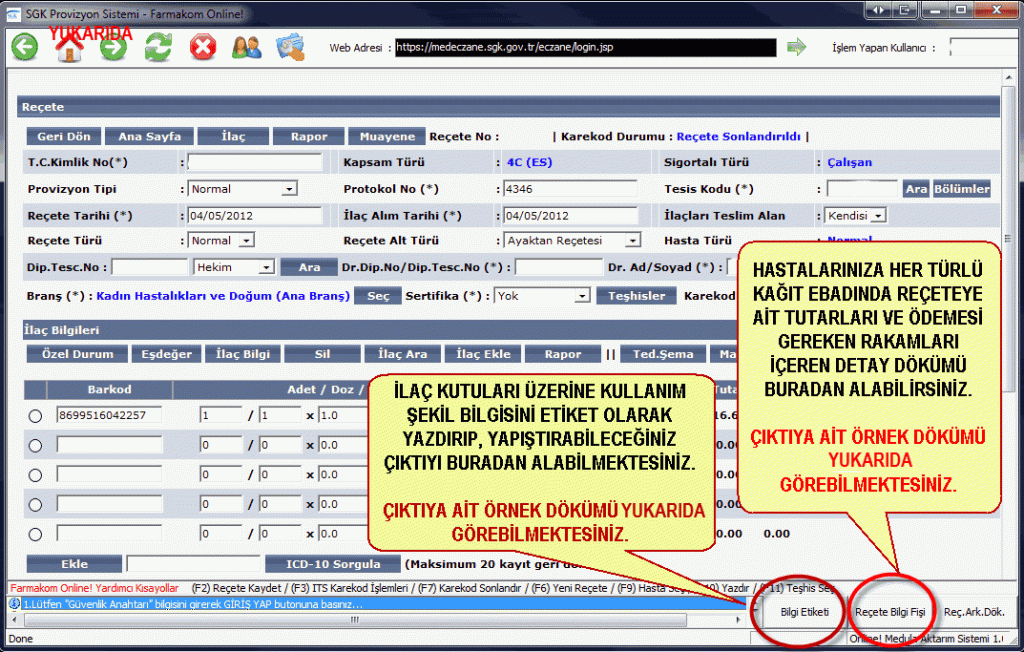Click the ICD-10 Sorgula button

[333, 564]
